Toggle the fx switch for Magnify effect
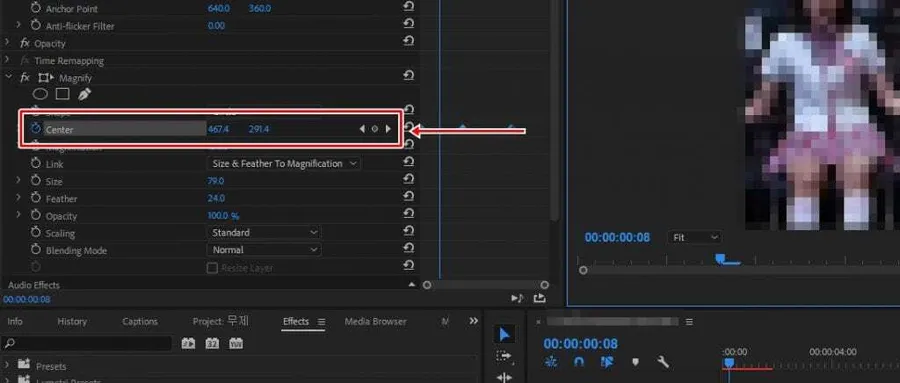900x383 pixels. (25, 78)
